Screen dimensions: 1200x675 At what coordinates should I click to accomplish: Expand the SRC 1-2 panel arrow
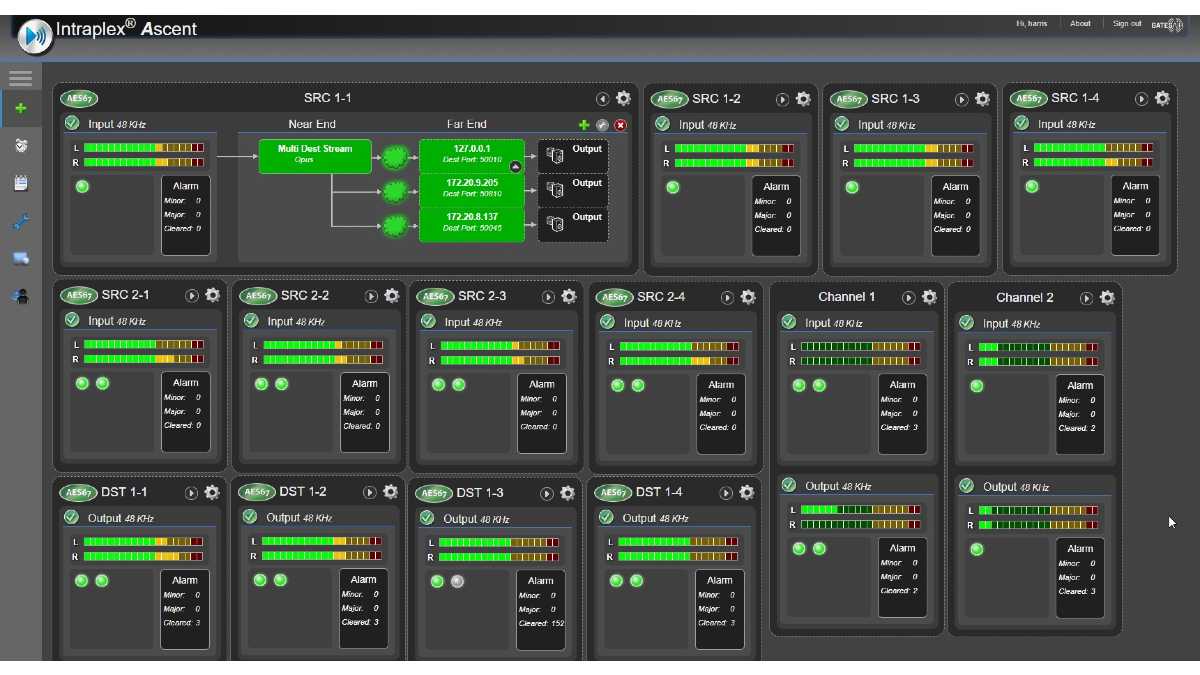(x=781, y=100)
